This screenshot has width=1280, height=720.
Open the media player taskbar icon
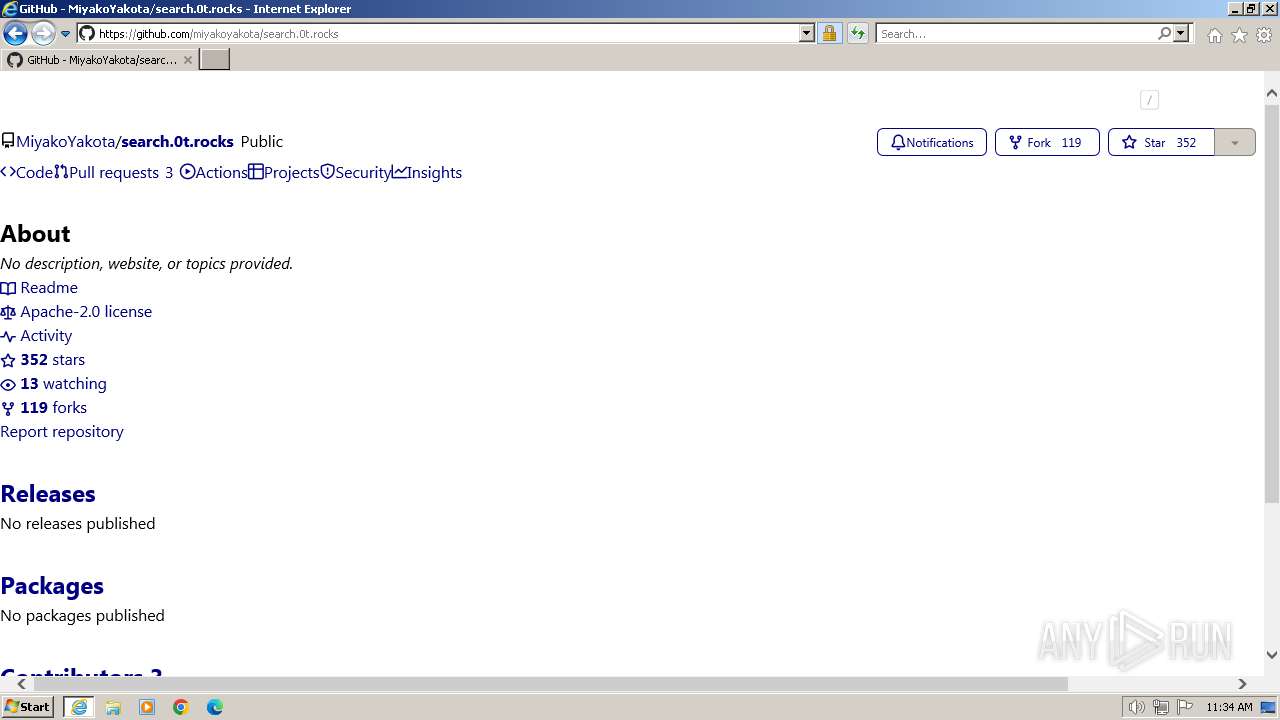[147, 707]
